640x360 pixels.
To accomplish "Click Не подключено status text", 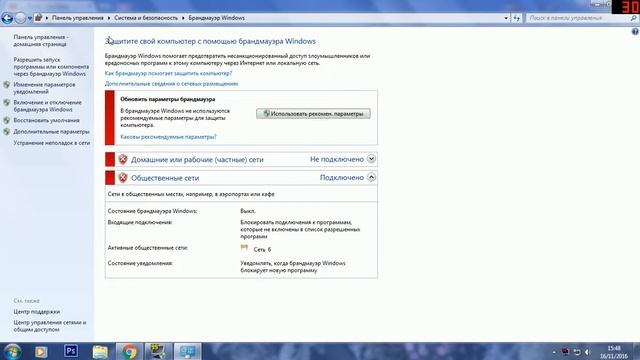I will (x=337, y=159).
